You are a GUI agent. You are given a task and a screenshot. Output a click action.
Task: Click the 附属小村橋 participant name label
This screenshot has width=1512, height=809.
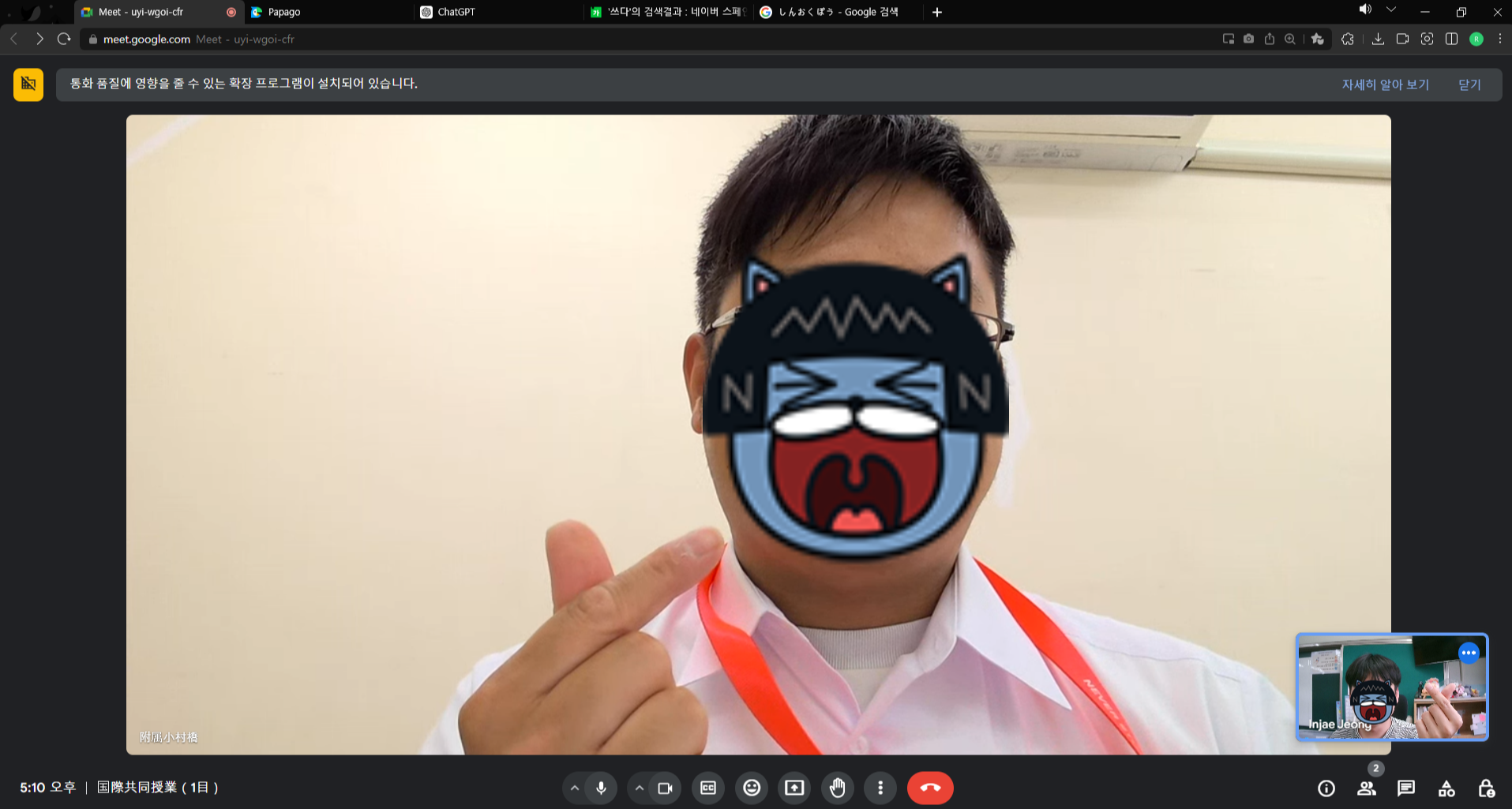click(169, 737)
